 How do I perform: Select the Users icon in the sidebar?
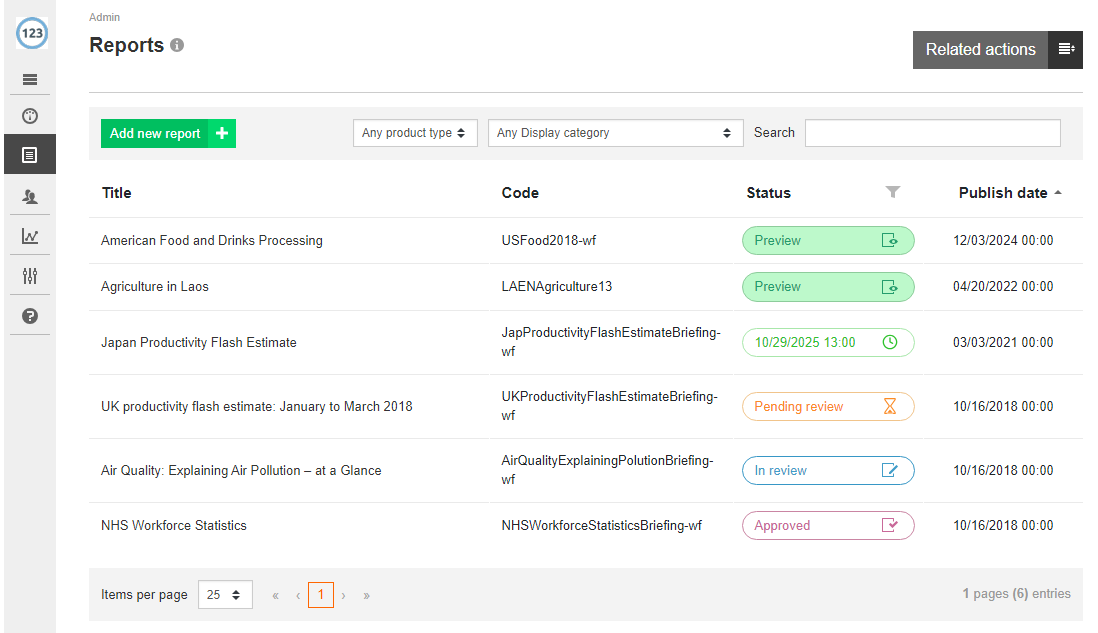(x=29, y=195)
